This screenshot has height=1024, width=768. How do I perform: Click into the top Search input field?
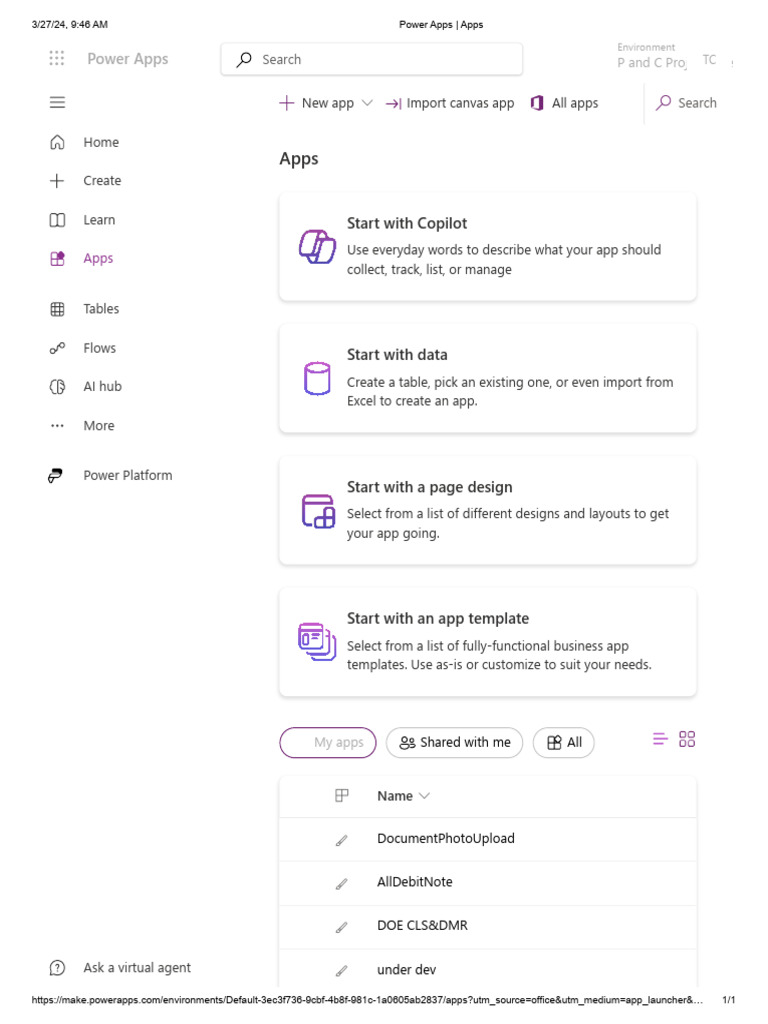tap(372, 59)
